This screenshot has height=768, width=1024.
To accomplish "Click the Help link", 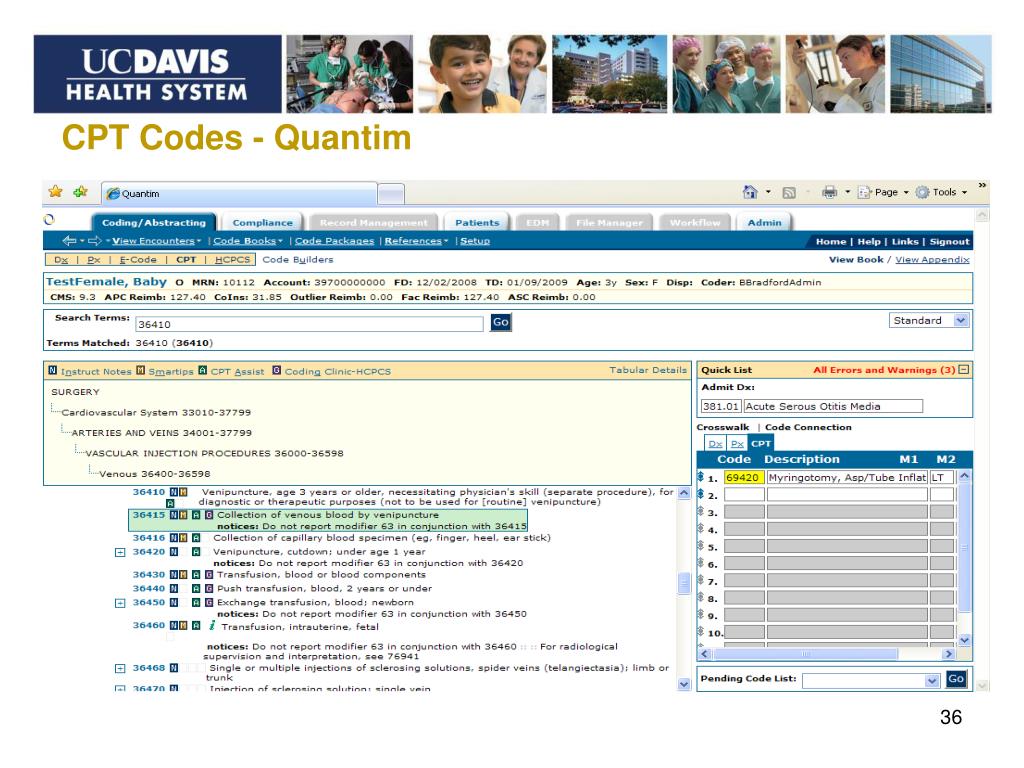I will pos(869,242).
